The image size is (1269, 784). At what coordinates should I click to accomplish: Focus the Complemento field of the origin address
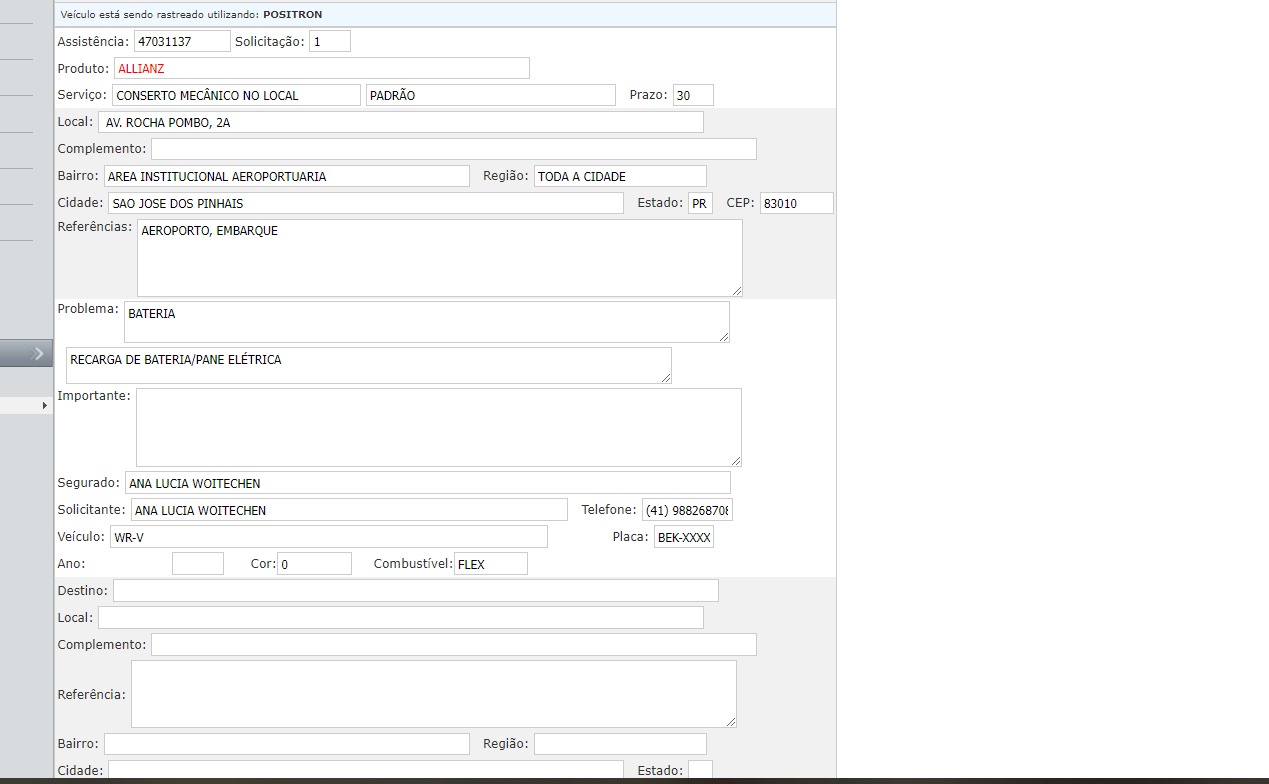tap(454, 149)
